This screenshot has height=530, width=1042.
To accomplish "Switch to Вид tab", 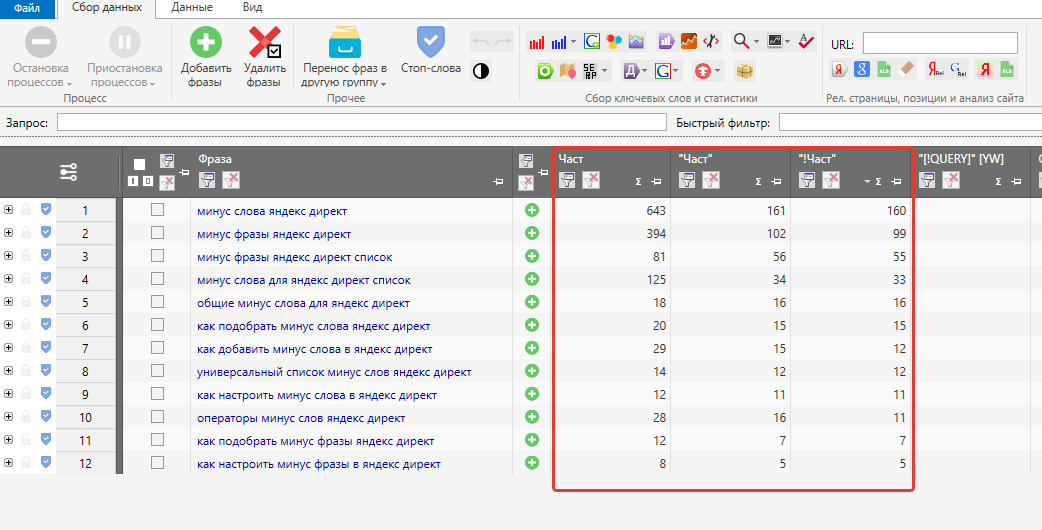I will point(253,8).
